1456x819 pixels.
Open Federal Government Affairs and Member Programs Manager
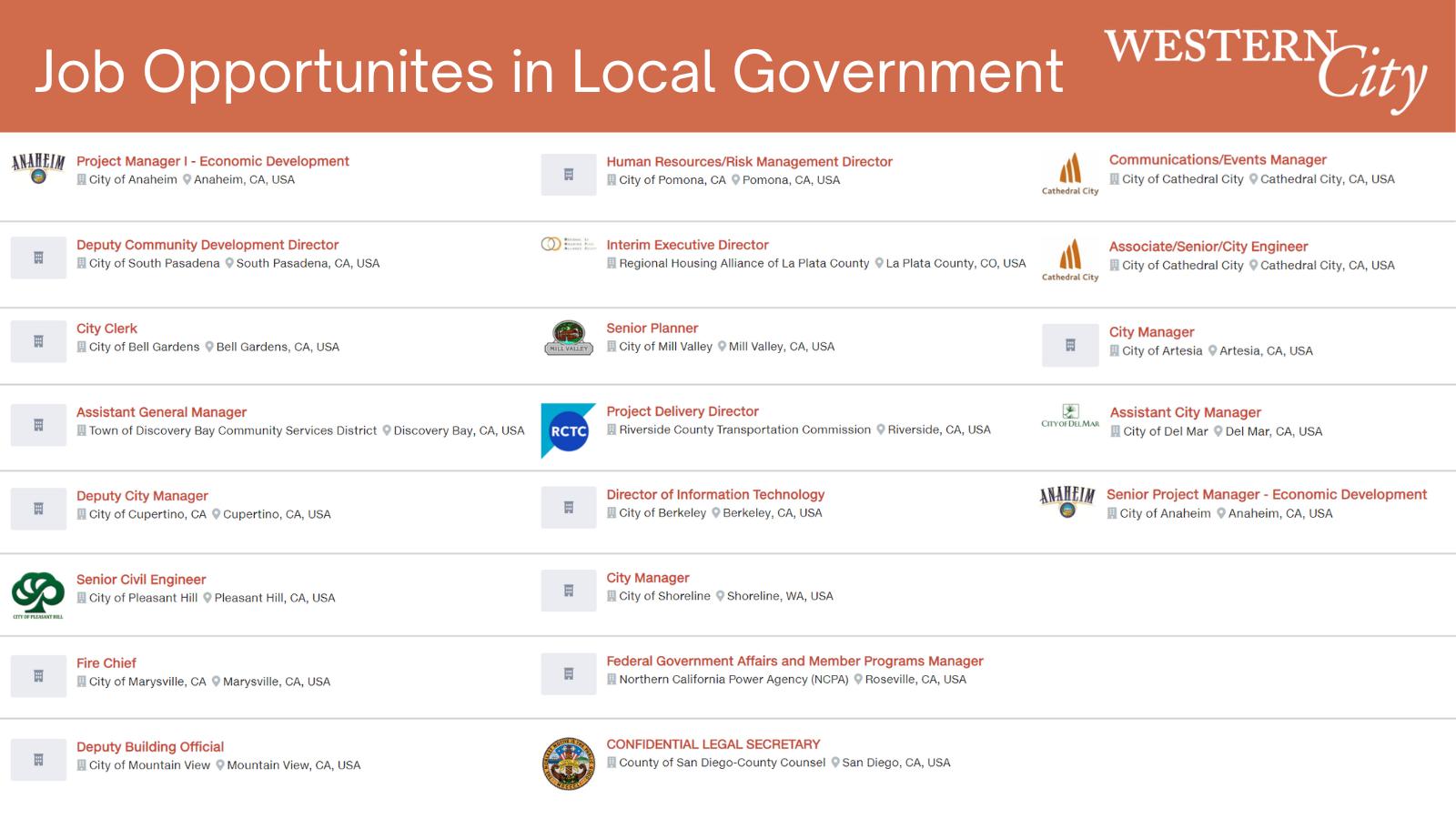click(x=795, y=661)
